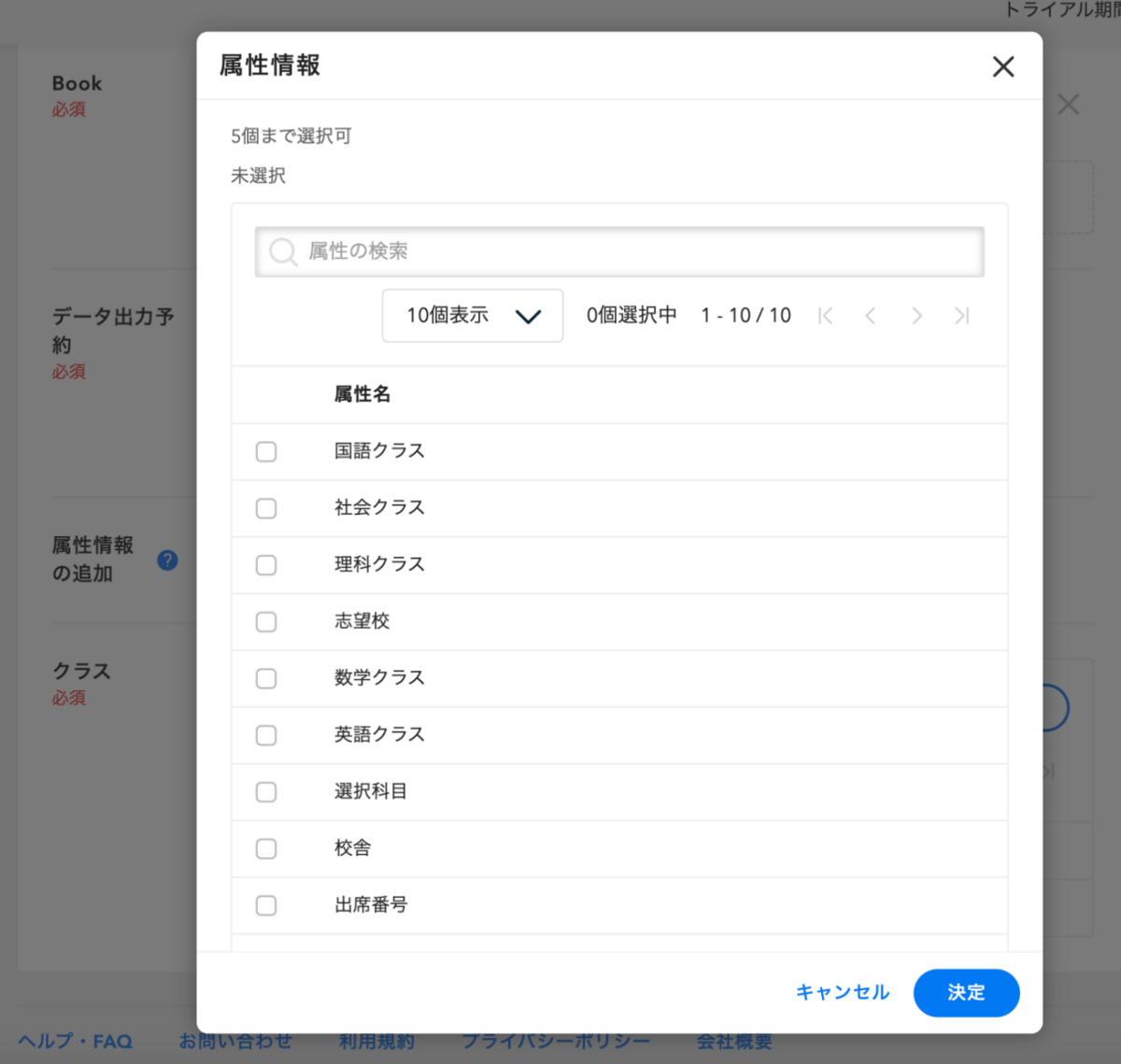Click the Book label in background form

[77, 83]
